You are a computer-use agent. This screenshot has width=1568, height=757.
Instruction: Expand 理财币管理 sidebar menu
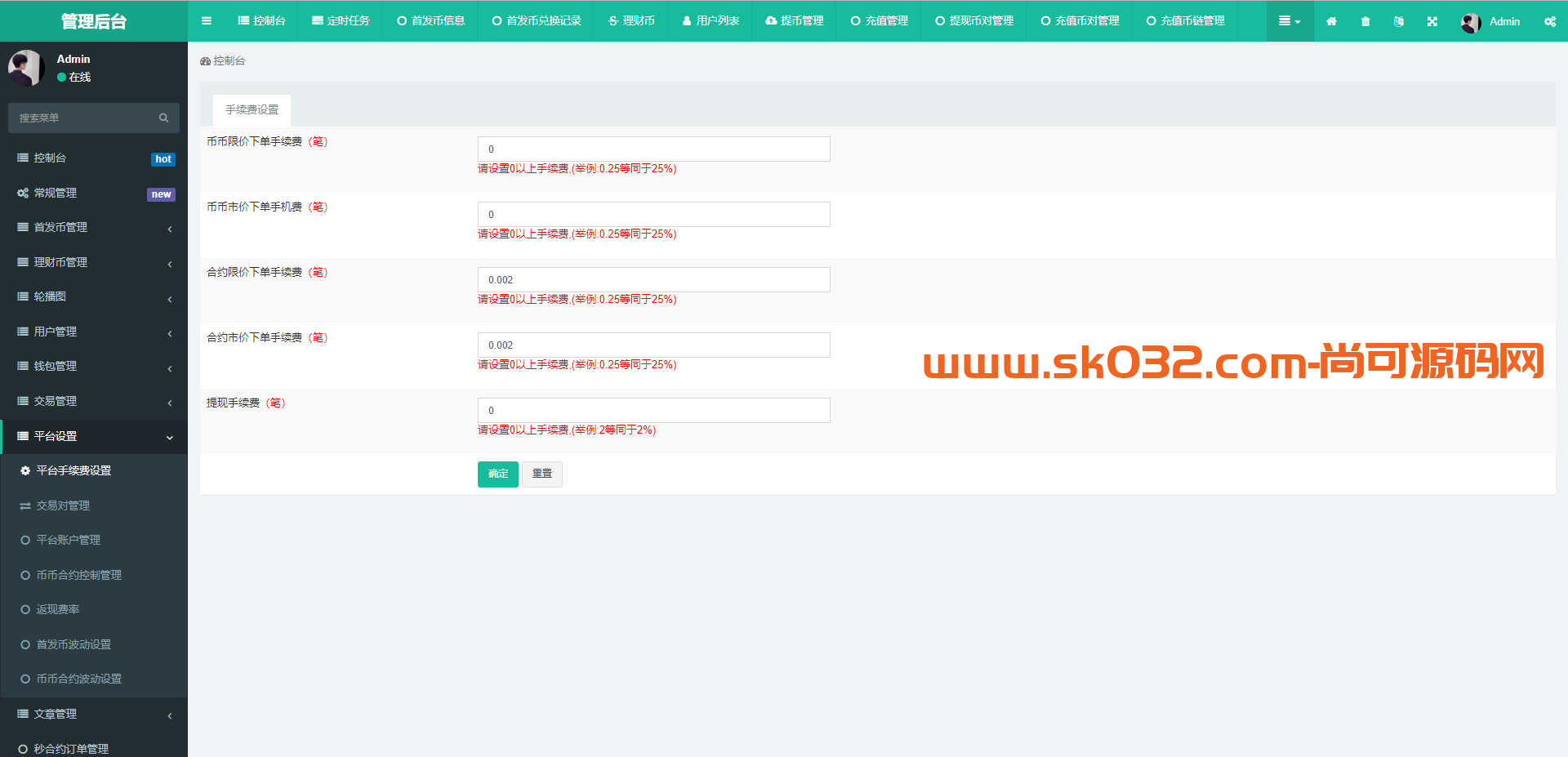pyautogui.click(x=94, y=262)
